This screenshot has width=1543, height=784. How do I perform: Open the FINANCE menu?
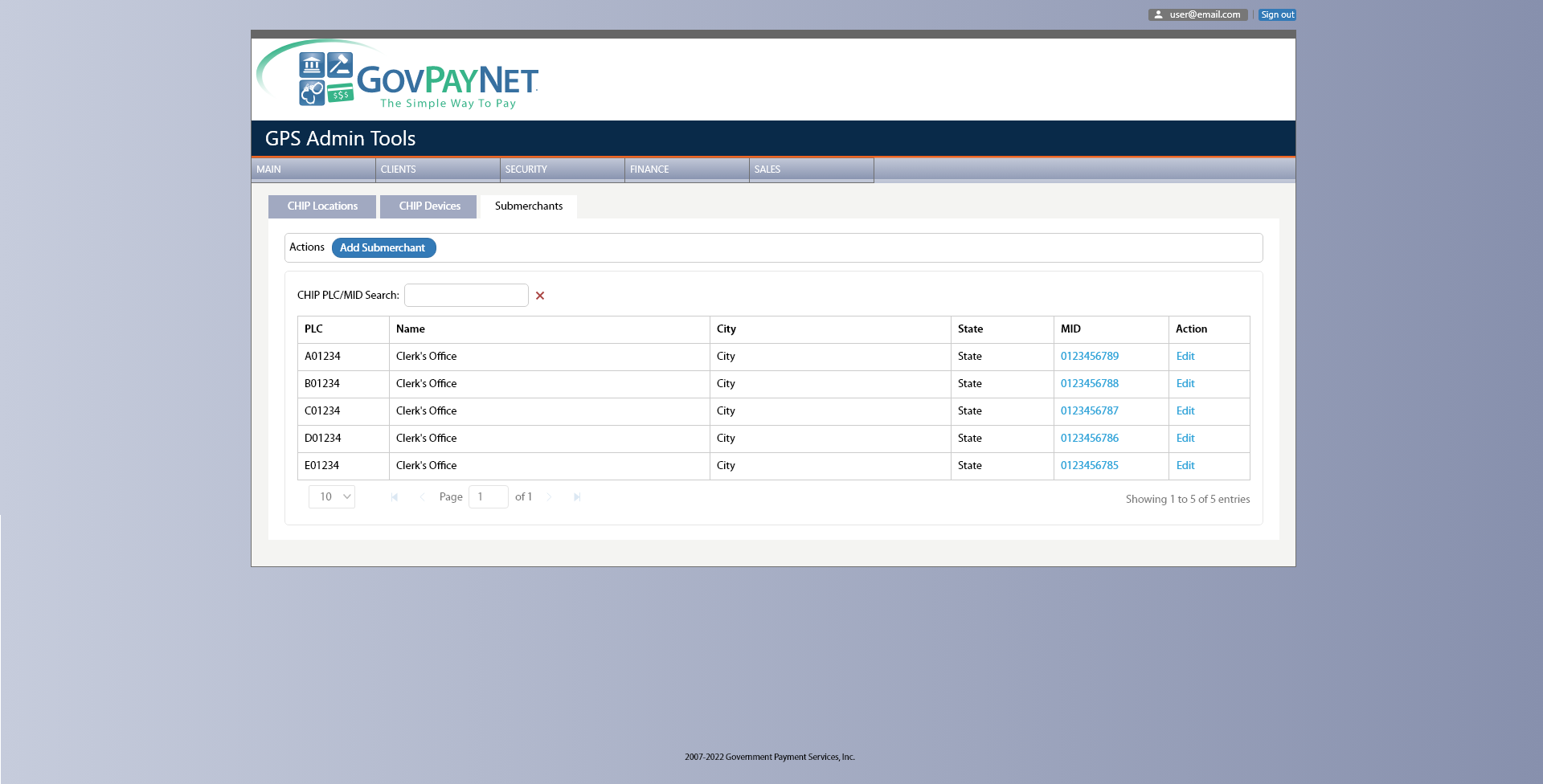coord(686,169)
